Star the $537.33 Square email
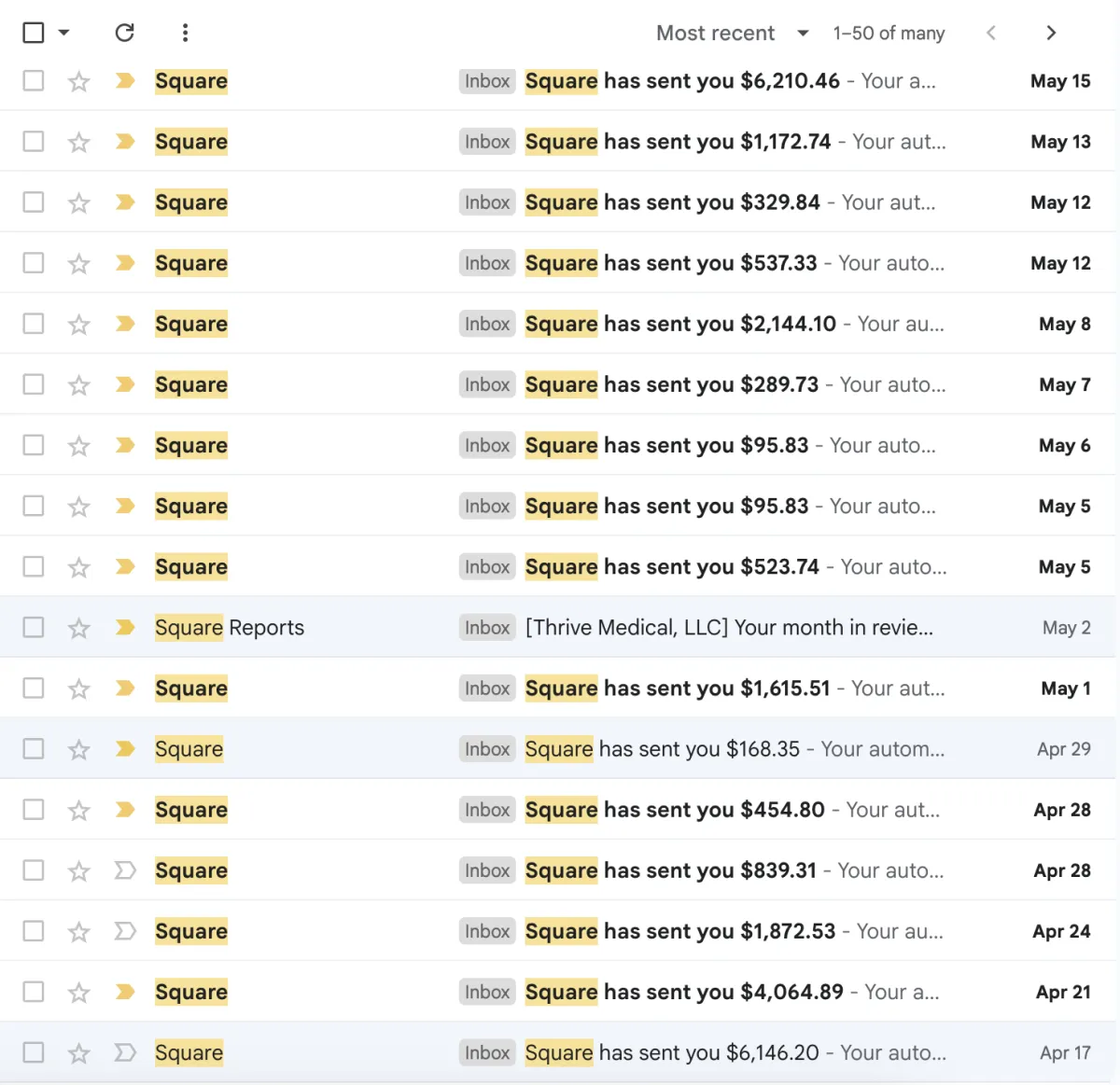Image resolution: width=1120 pixels, height=1085 pixels. click(79, 263)
